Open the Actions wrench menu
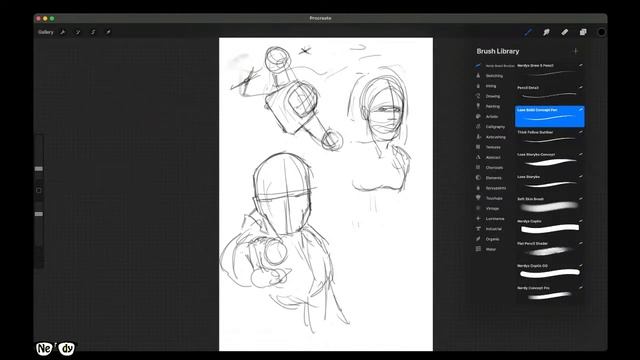This screenshot has width=640, height=360. (63, 32)
